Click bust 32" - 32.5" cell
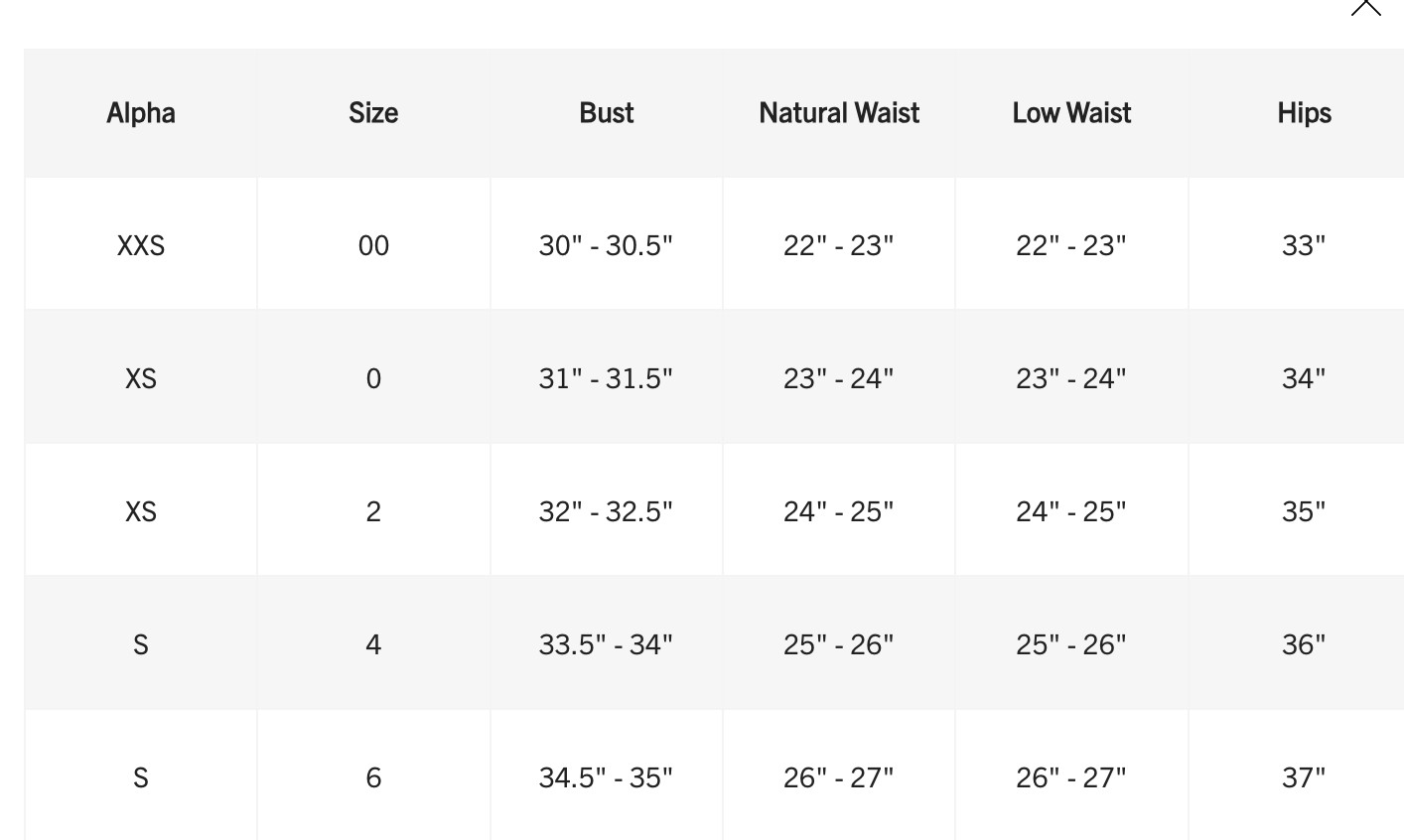The height and width of the screenshot is (840, 1404). pos(606,510)
